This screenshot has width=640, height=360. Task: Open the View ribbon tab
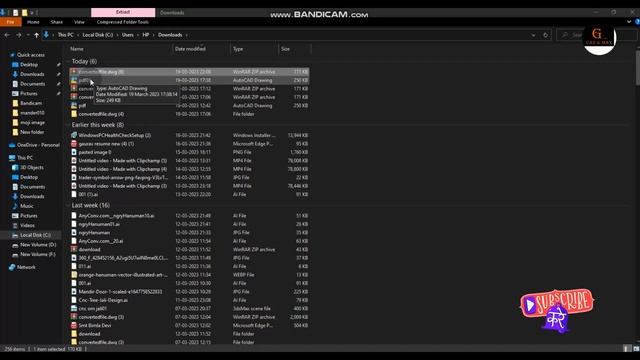(79, 22)
